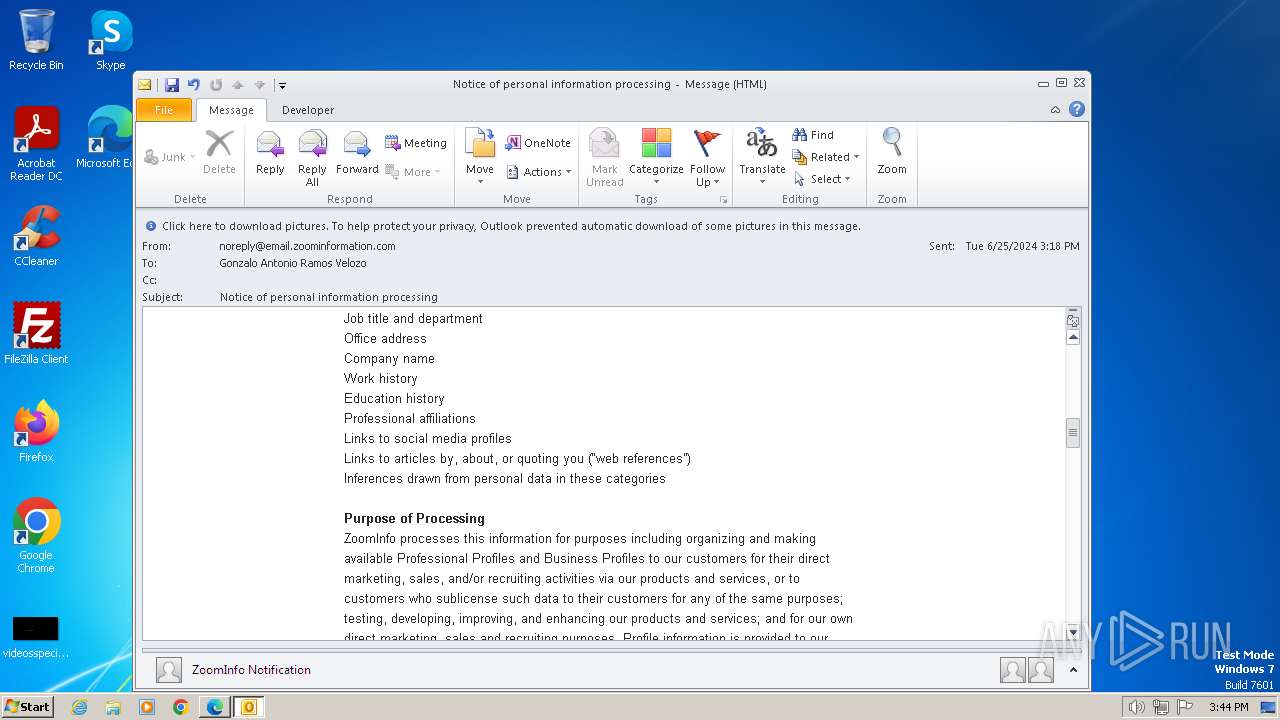Click the Outlook taskbar button

point(248,707)
